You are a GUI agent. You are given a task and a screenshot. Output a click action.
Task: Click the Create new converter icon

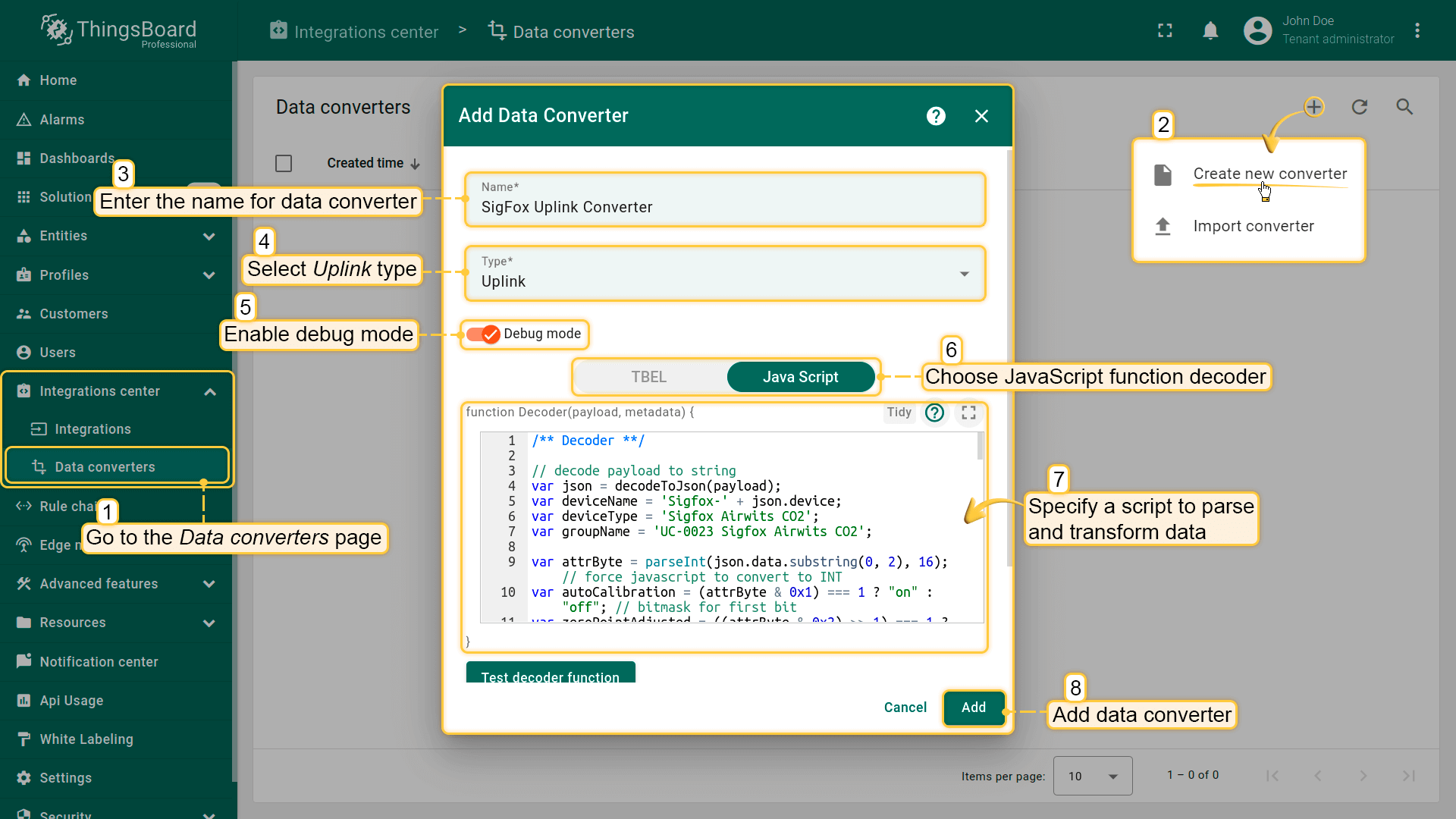[x=1163, y=173]
